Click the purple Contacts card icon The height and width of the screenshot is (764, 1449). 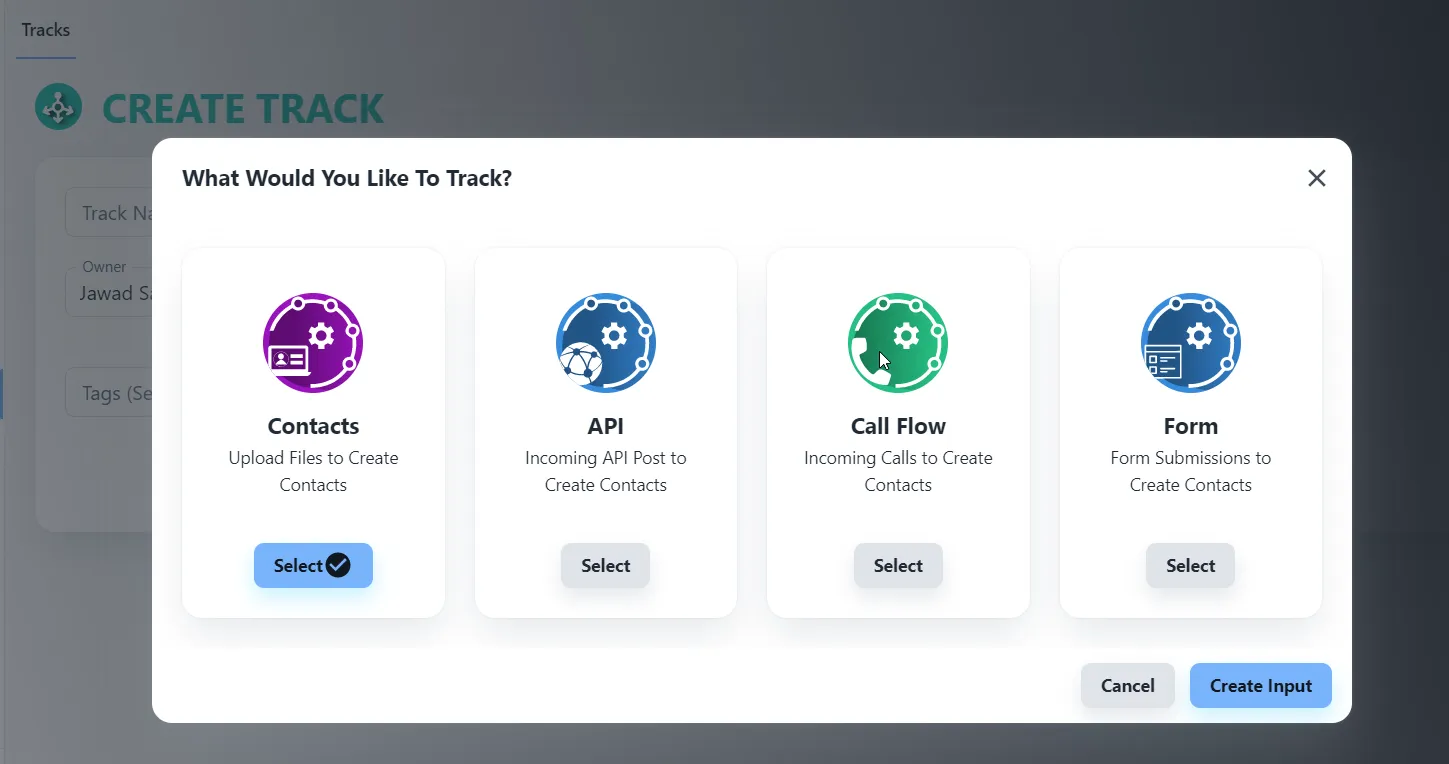[x=313, y=343]
